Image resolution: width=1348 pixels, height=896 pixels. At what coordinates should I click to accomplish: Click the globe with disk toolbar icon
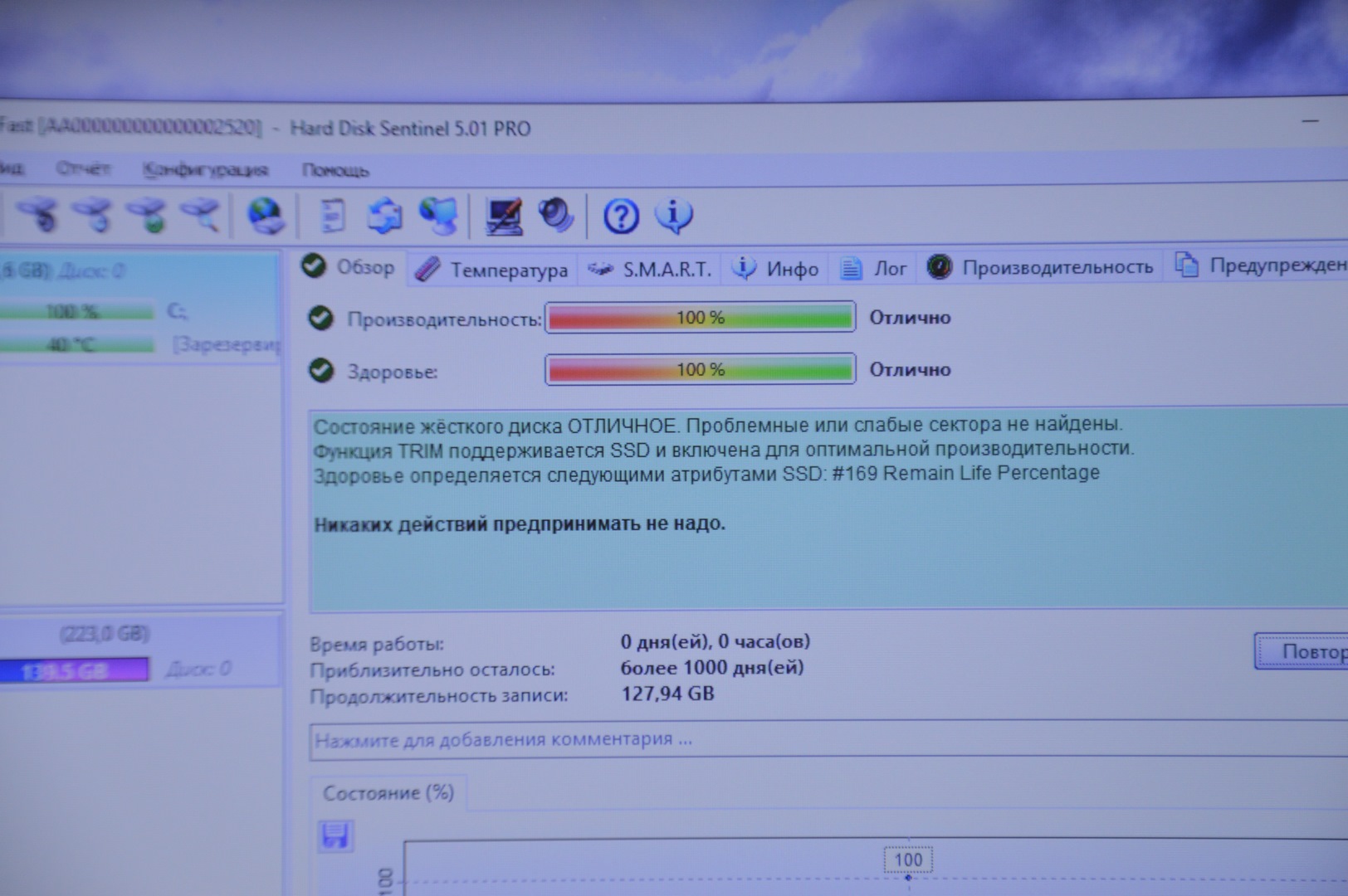pyautogui.click(x=266, y=216)
